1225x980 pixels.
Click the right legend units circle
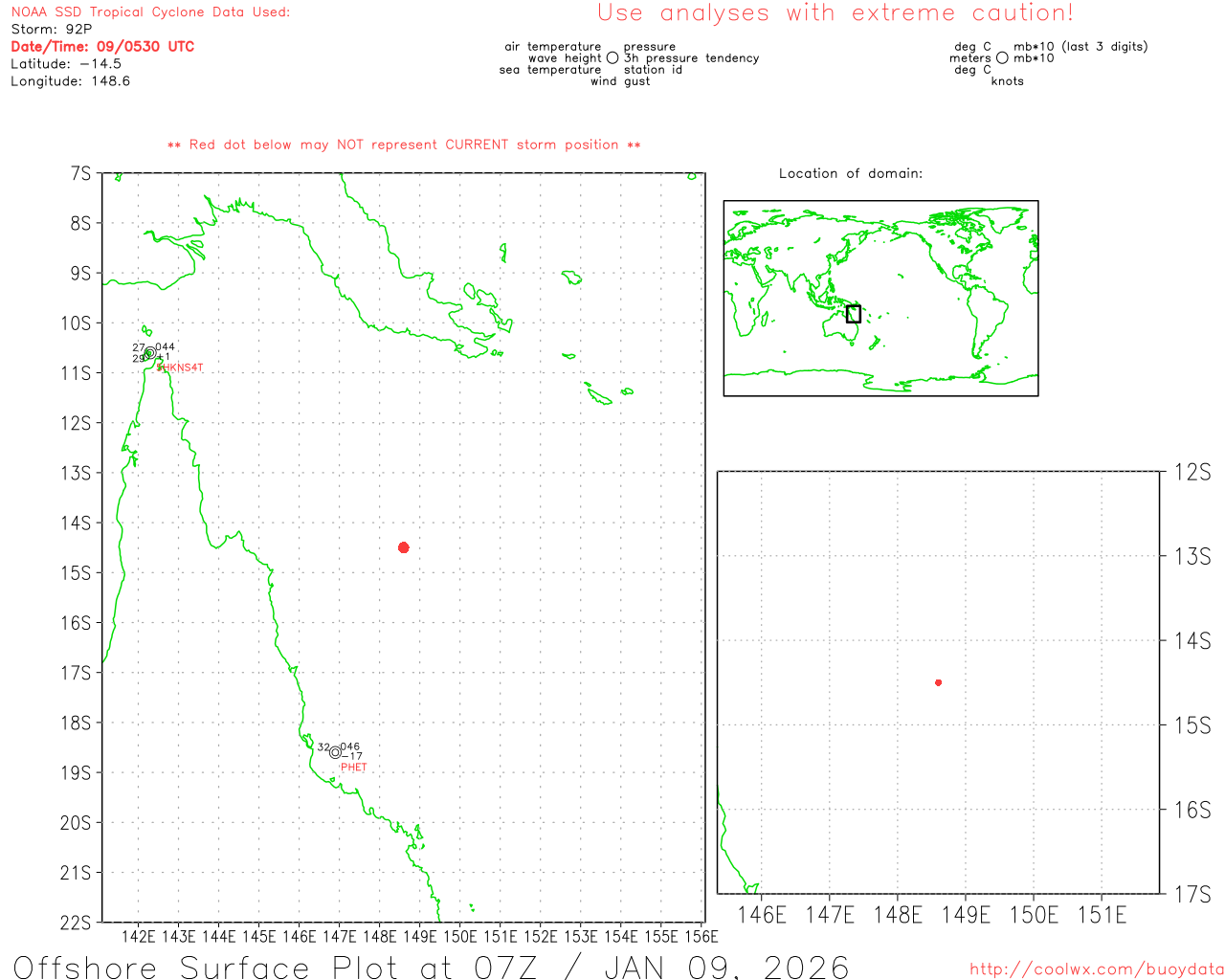click(1002, 58)
